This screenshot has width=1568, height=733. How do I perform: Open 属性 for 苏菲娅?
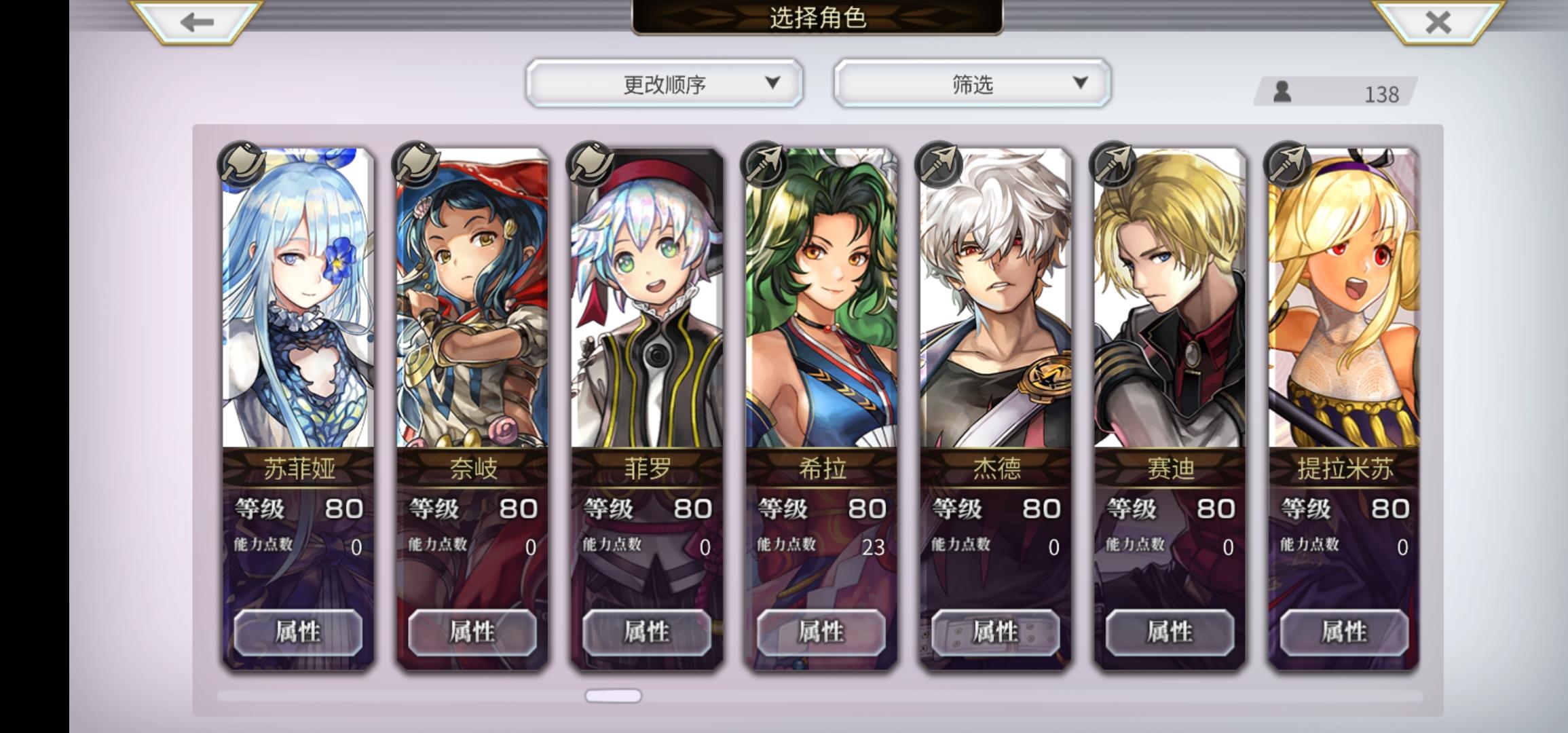[x=298, y=633]
